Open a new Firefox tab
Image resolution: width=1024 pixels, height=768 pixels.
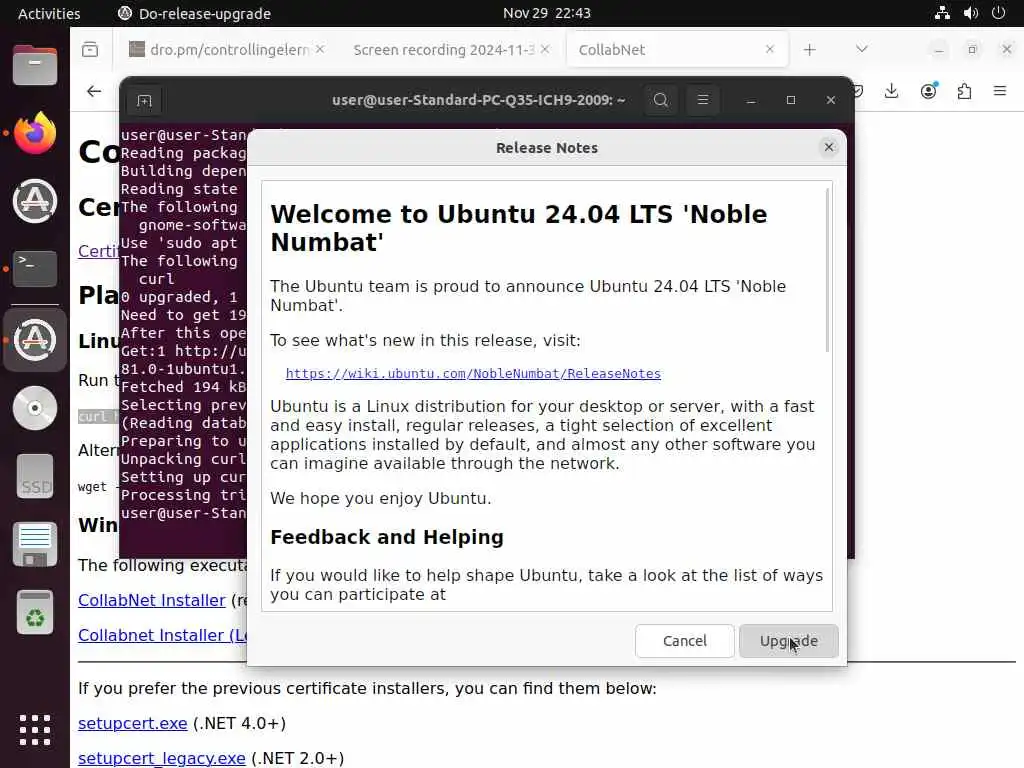[810, 50]
